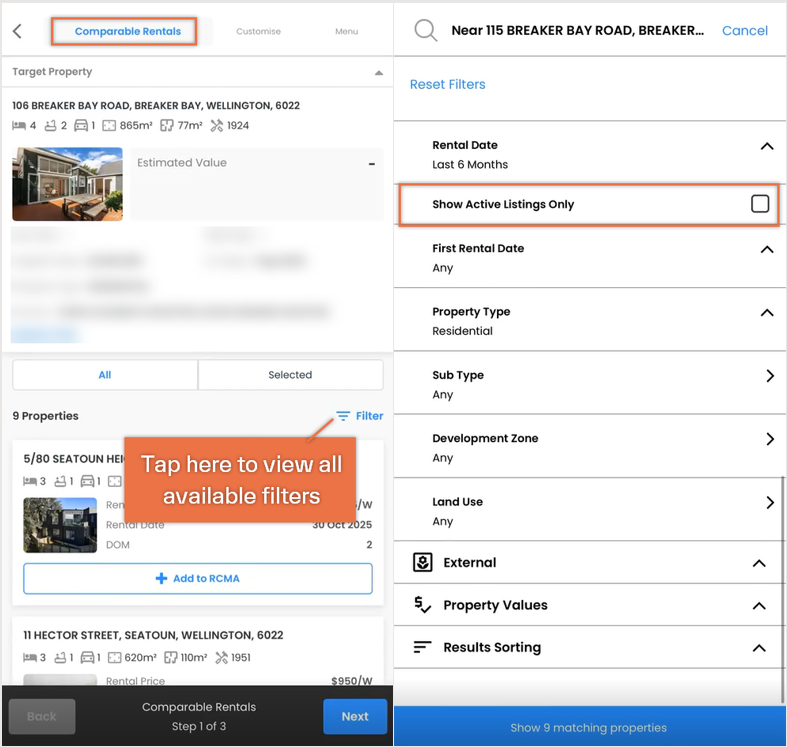Open the Menu tab
The height and width of the screenshot is (747, 787).
click(x=346, y=31)
